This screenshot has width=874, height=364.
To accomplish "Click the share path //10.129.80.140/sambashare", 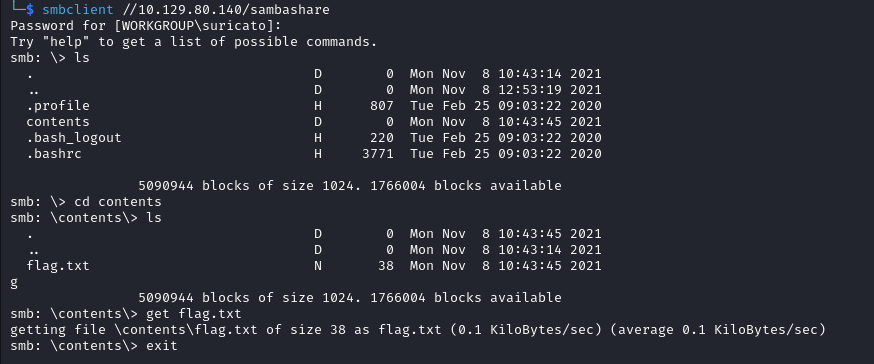I will click(226, 9).
